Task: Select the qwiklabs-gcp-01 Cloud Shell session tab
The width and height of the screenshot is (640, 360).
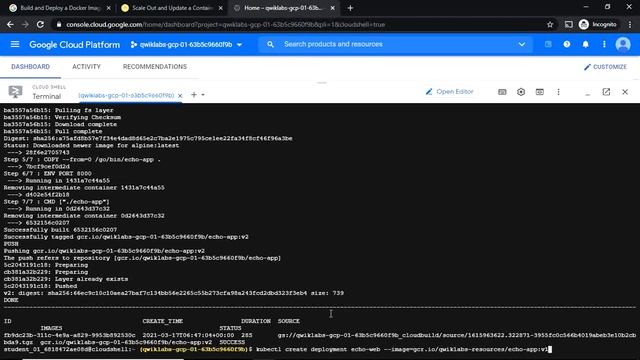Action: point(127,95)
